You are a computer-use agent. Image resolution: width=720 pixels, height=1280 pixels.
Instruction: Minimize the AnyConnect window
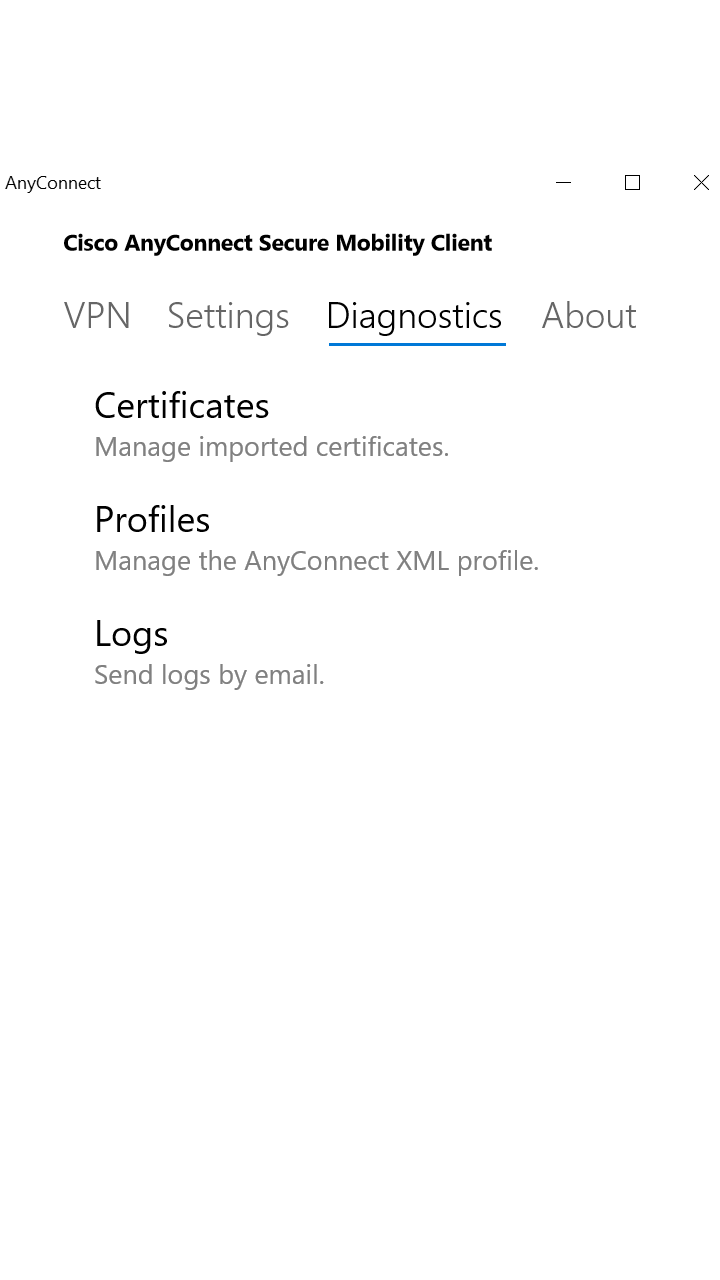(x=563, y=183)
